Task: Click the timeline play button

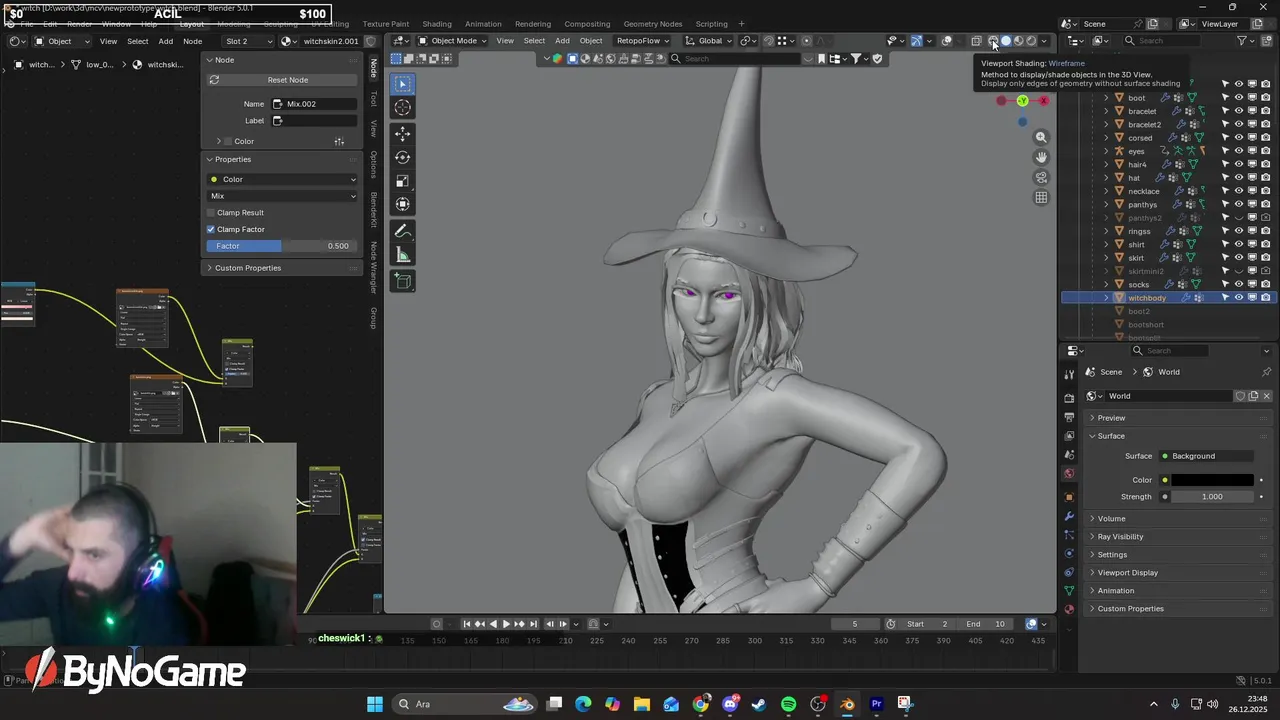Action: tap(506, 624)
